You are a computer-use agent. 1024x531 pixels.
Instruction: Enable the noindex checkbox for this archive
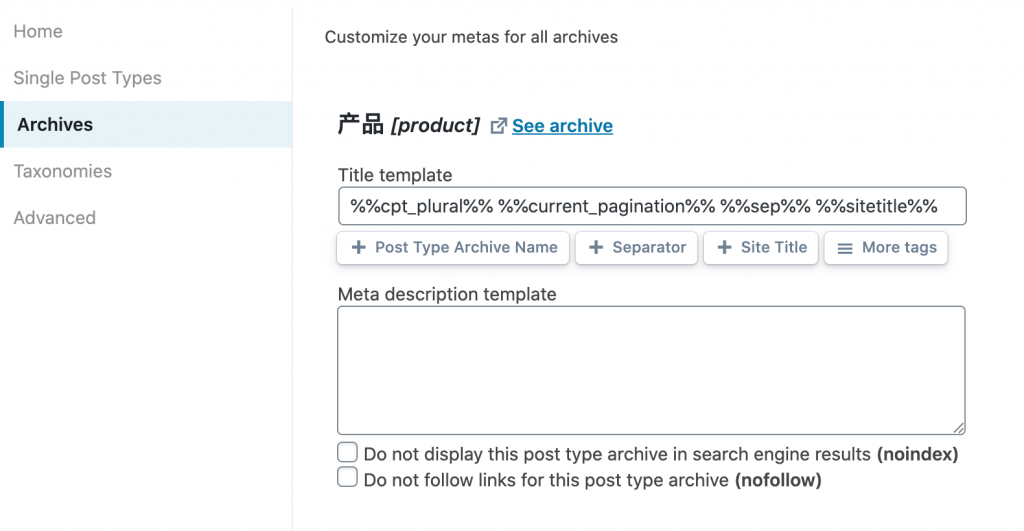coord(347,453)
